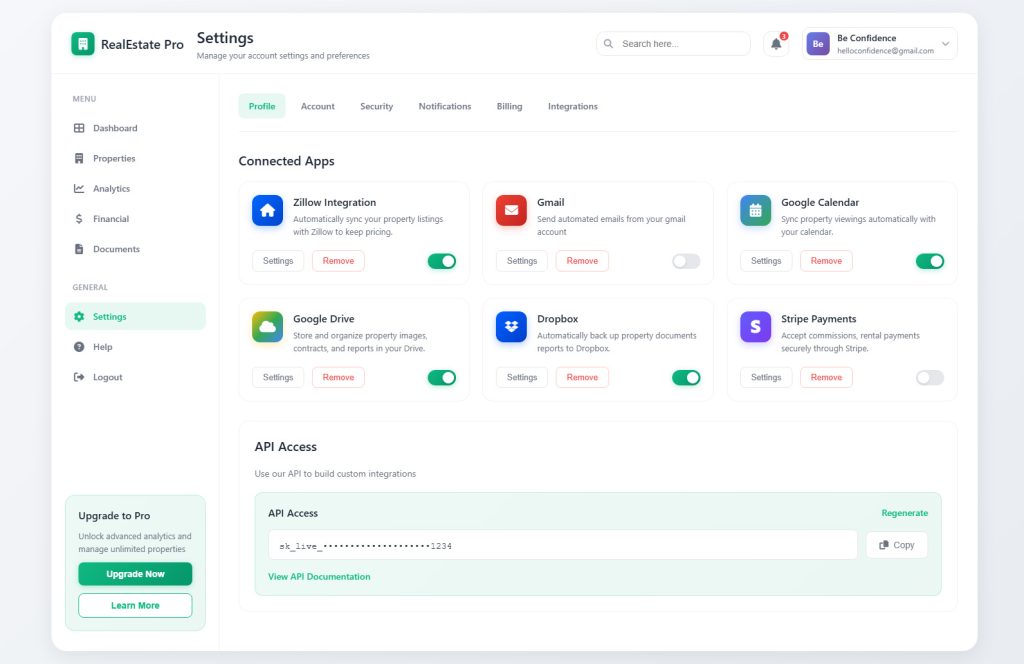Remove the Gmail connection
1024x664 pixels.
(x=582, y=261)
